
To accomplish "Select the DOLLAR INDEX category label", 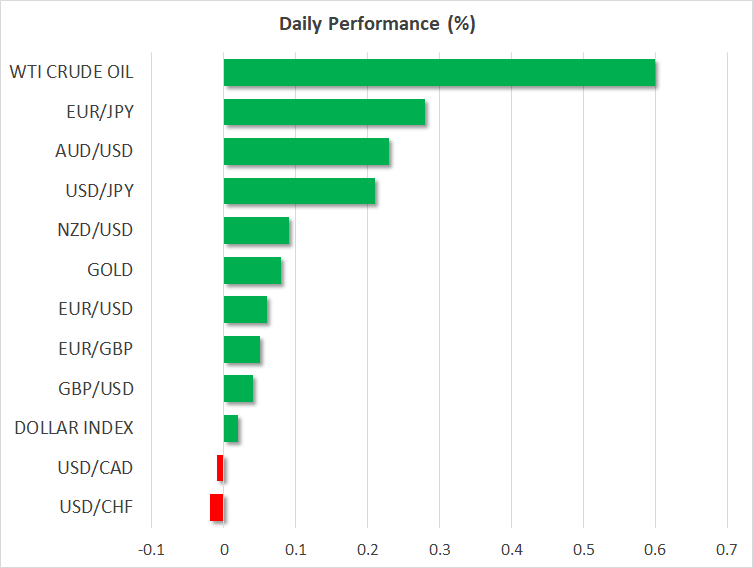I will (x=74, y=428).
